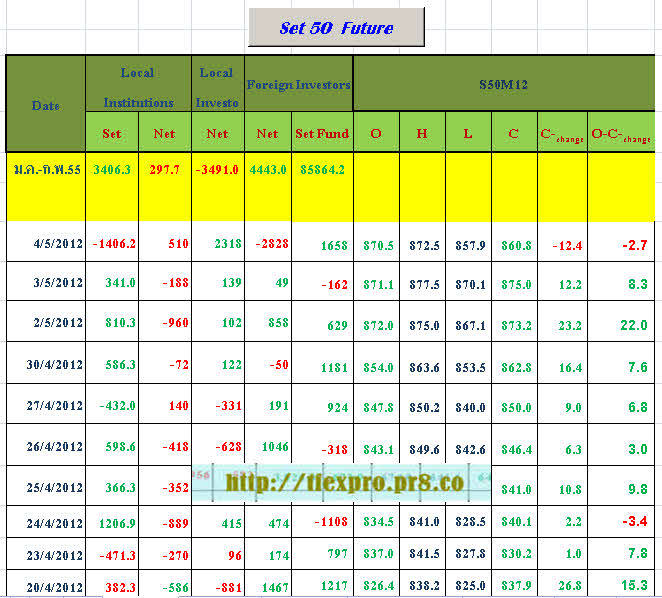Click the 4443.0 cell in yellow row
Screen dimensions: 662x598
click(267, 170)
